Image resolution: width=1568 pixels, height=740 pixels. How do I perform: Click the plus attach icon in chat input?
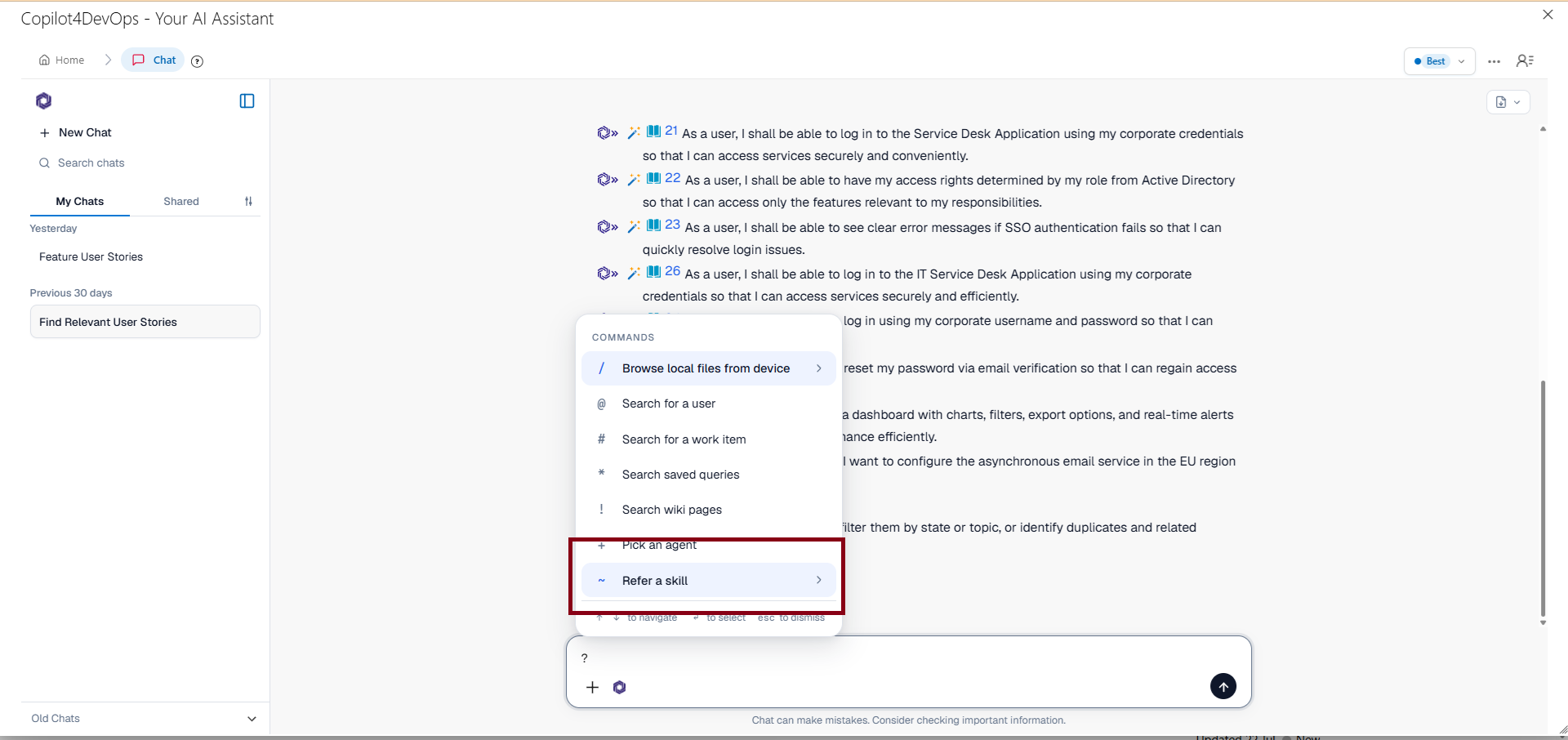pos(593,687)
